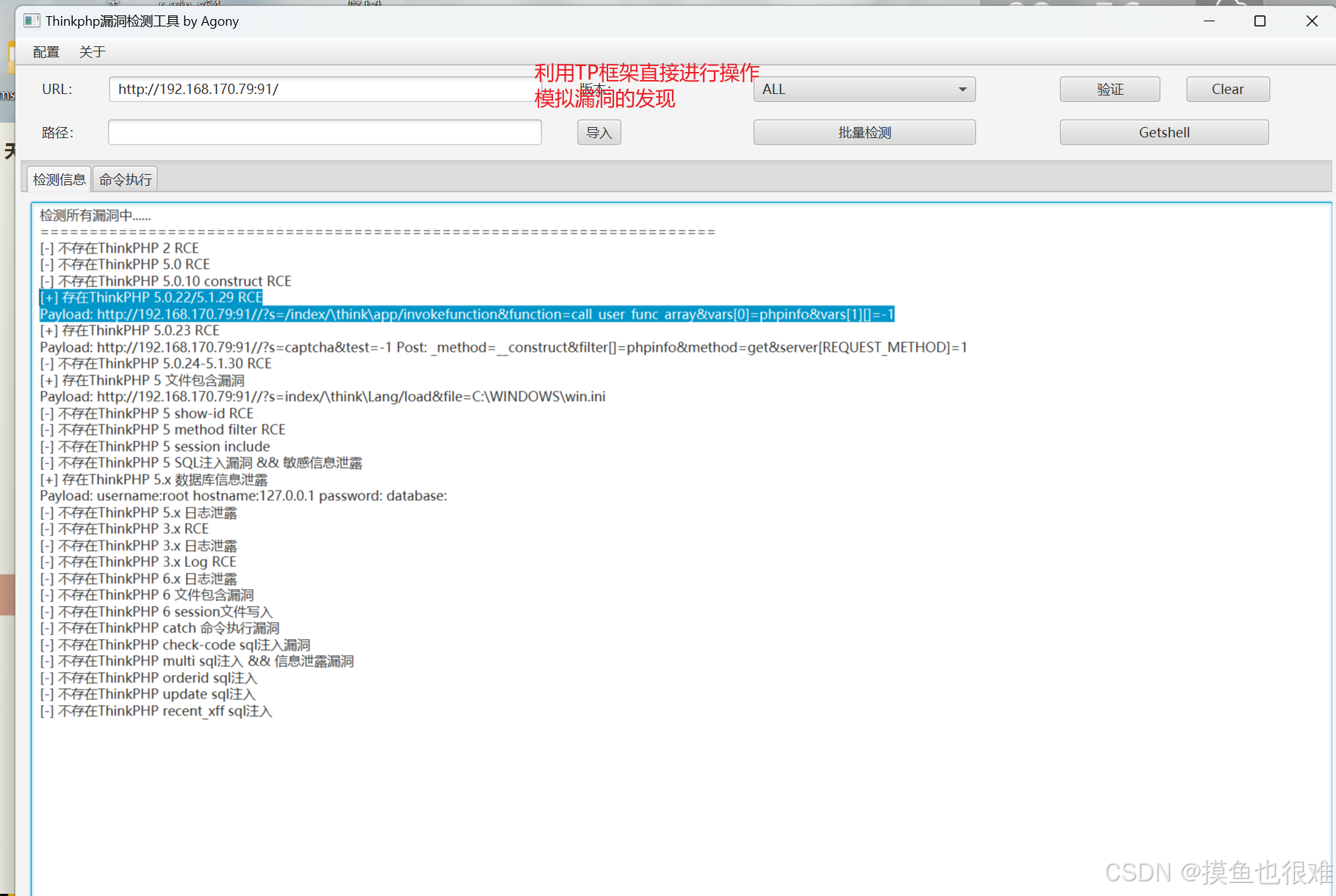This screenshot has width=1336, height=896.
Task: Click the line '不存在ThinkPHP catch 命令执行漏洞'
Action: [x=160, y=628]
